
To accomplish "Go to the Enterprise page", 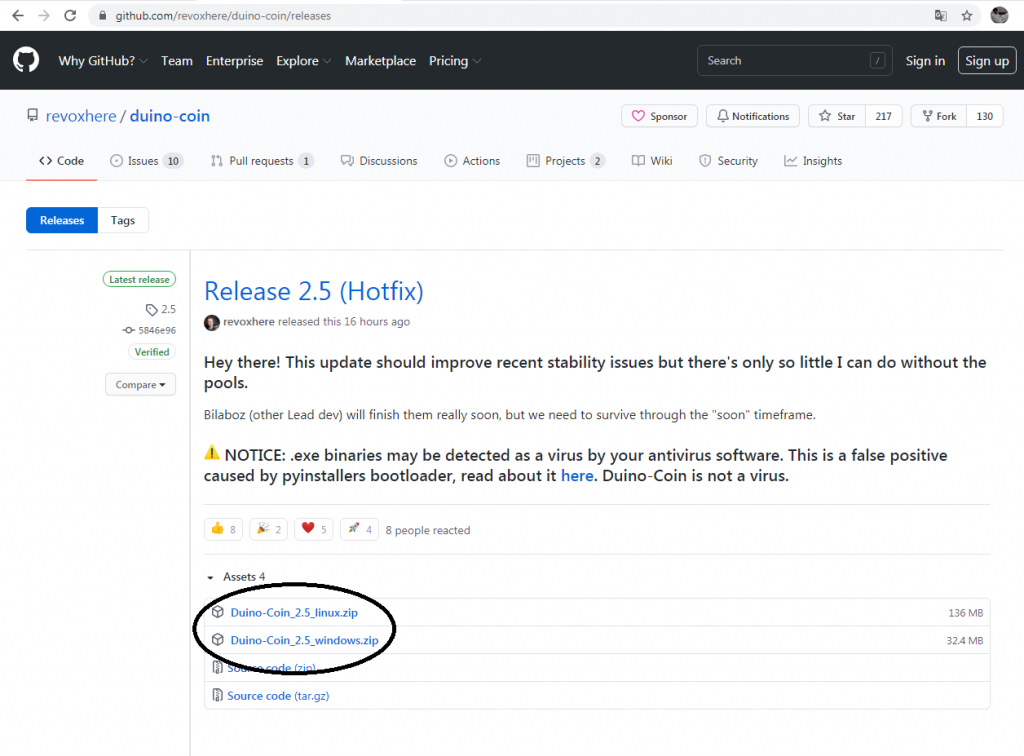I will [234, 61].
